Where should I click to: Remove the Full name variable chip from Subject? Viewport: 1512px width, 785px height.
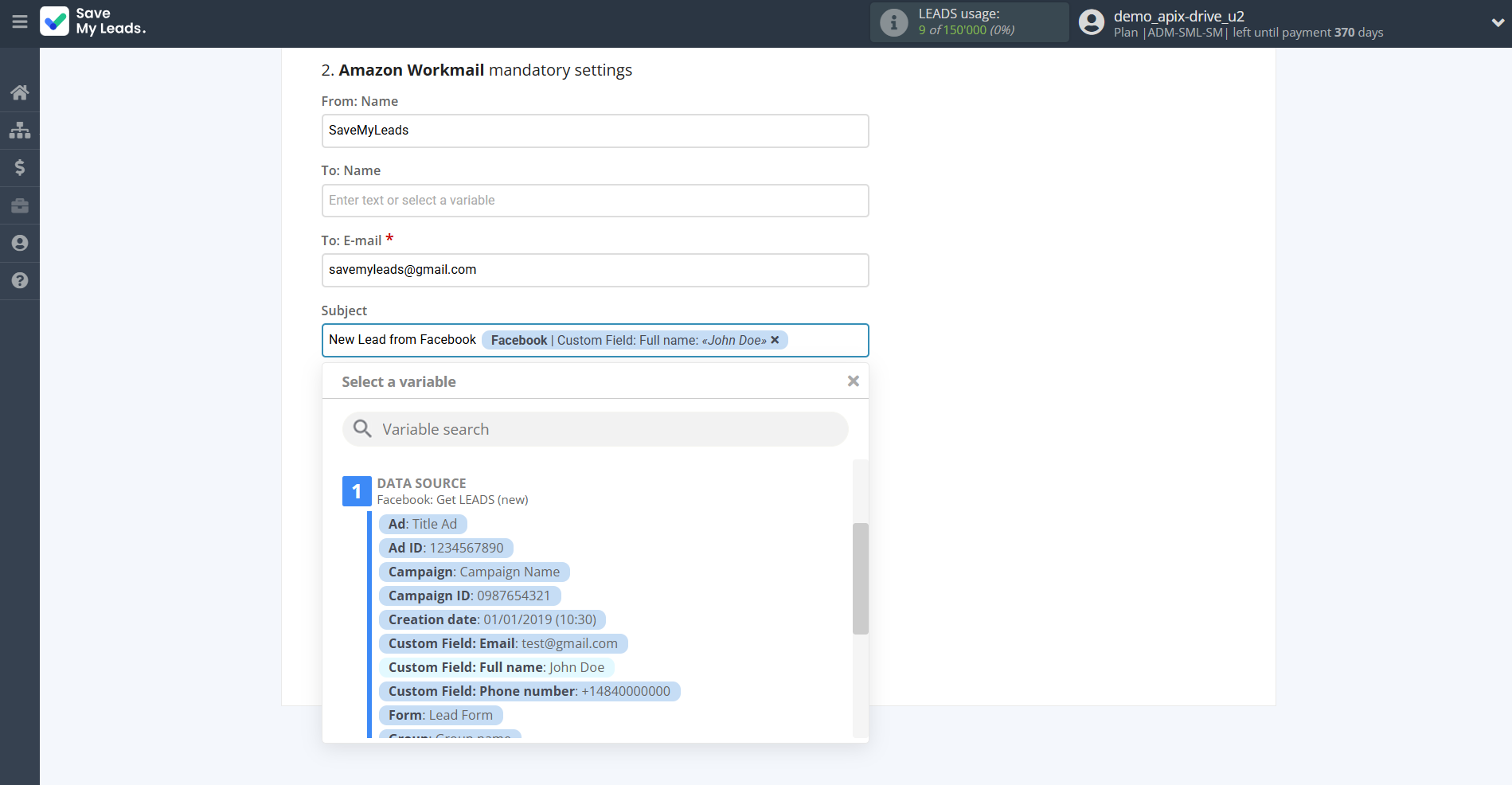(774, 340)
